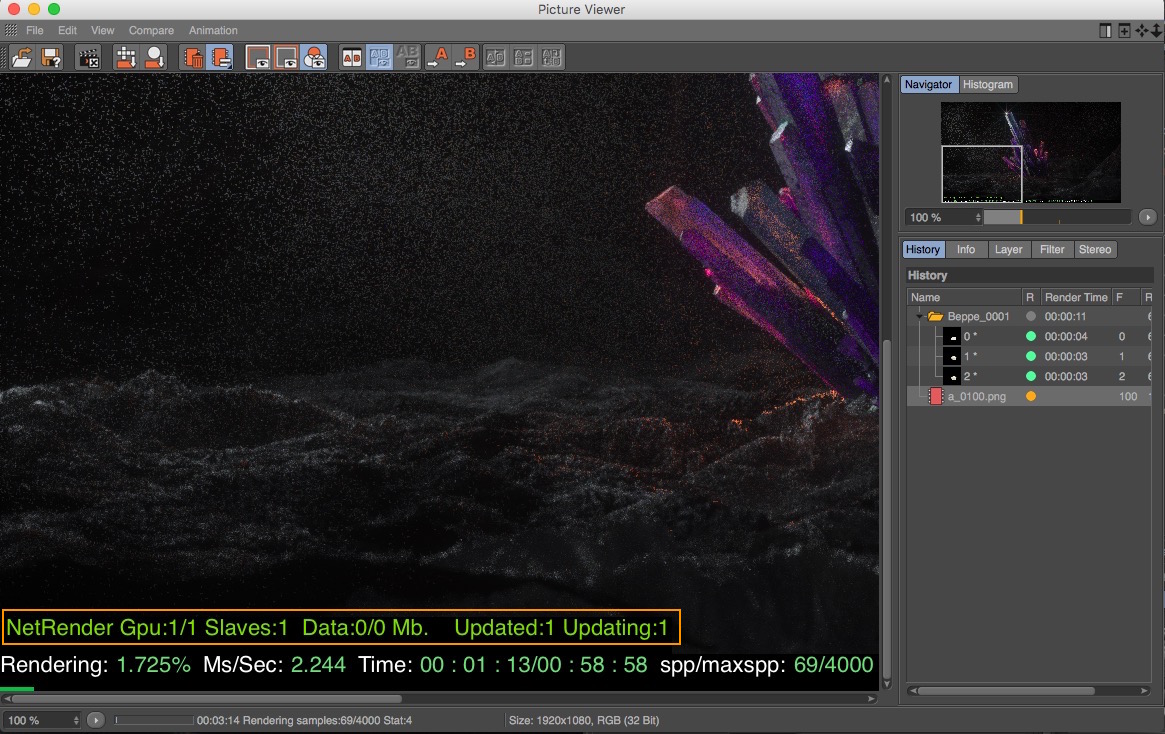Click the round arrow button beside Navigator slider
Viewport: 1165px width, 734px height.
tap(1147, 218)
